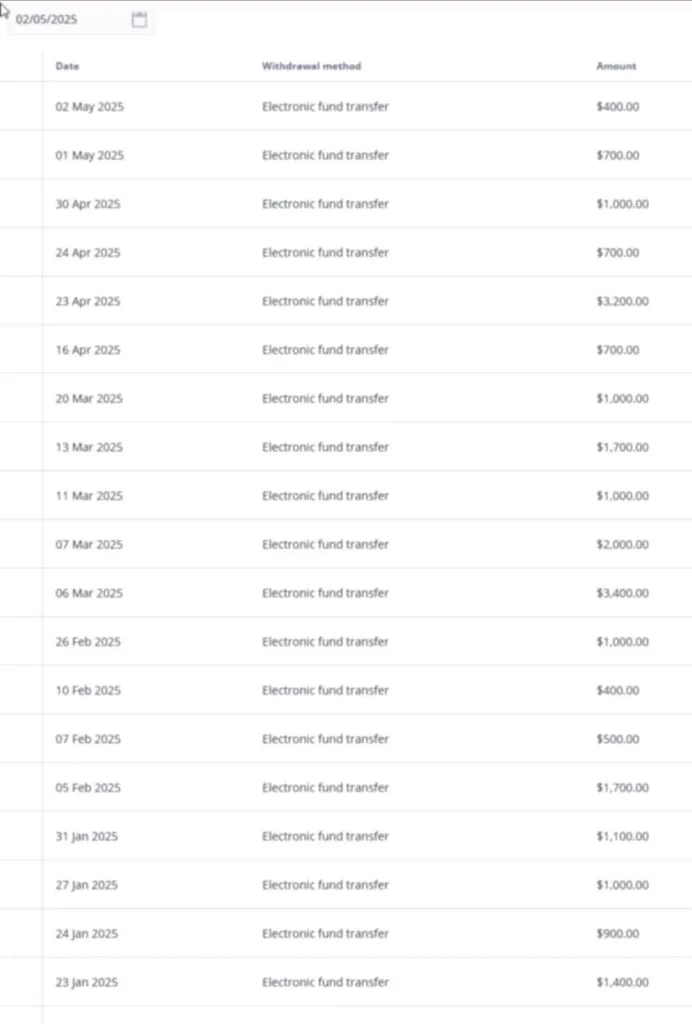
Task: Click the $3,200.00 amount
Action: point(622,301)
